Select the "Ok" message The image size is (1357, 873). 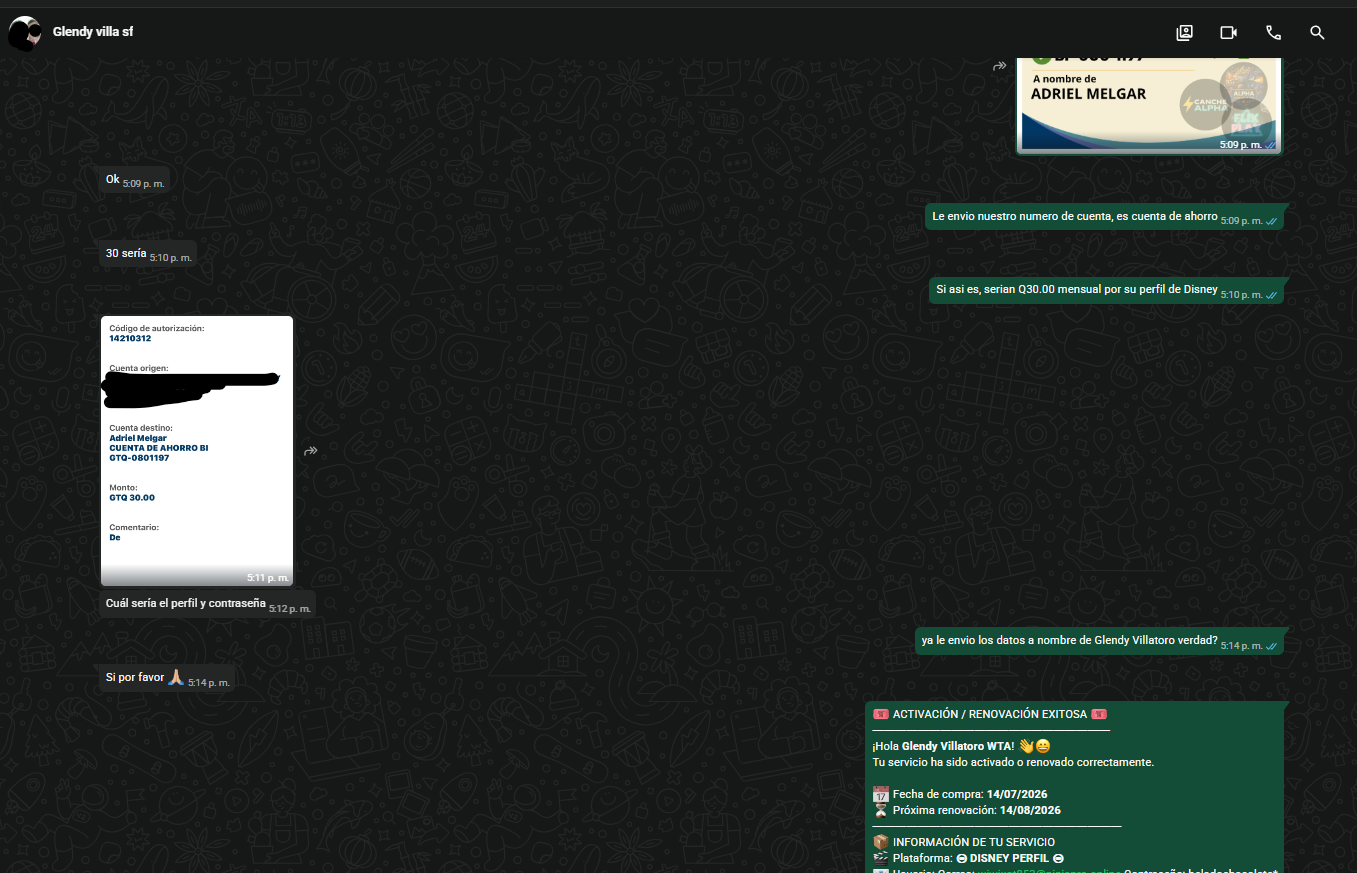click(x=134, y=180)
